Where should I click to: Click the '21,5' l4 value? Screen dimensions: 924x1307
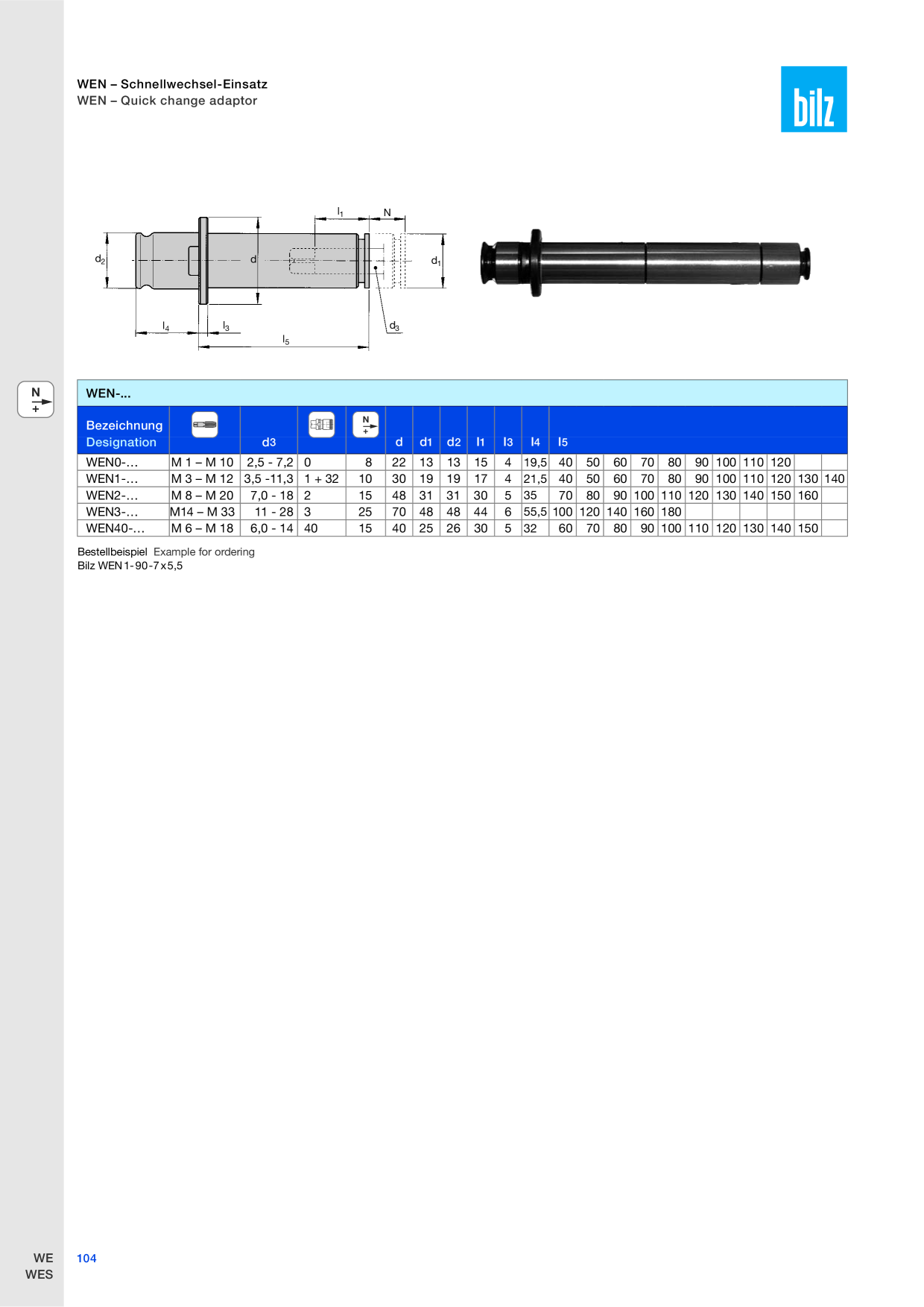pyautogui.click(x=535, y=479)
